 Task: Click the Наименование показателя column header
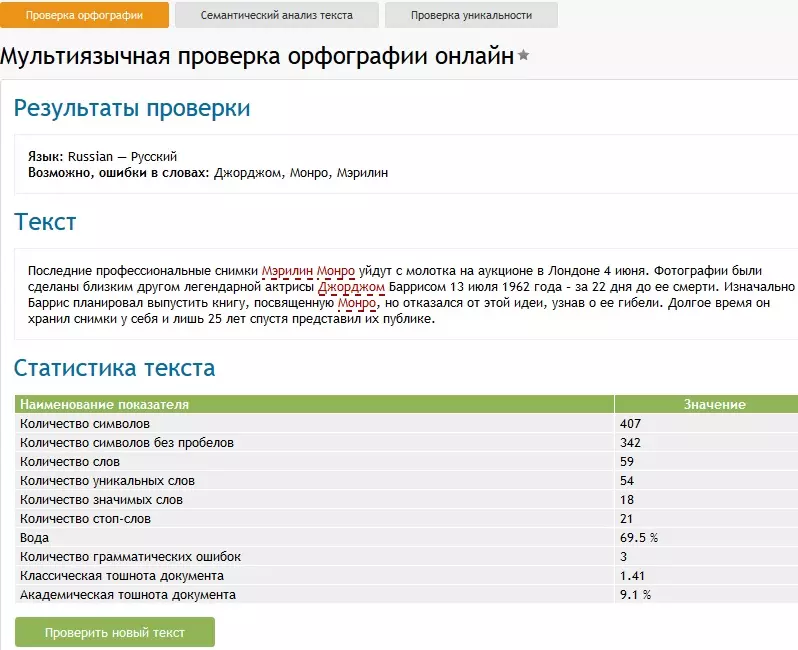315,404
